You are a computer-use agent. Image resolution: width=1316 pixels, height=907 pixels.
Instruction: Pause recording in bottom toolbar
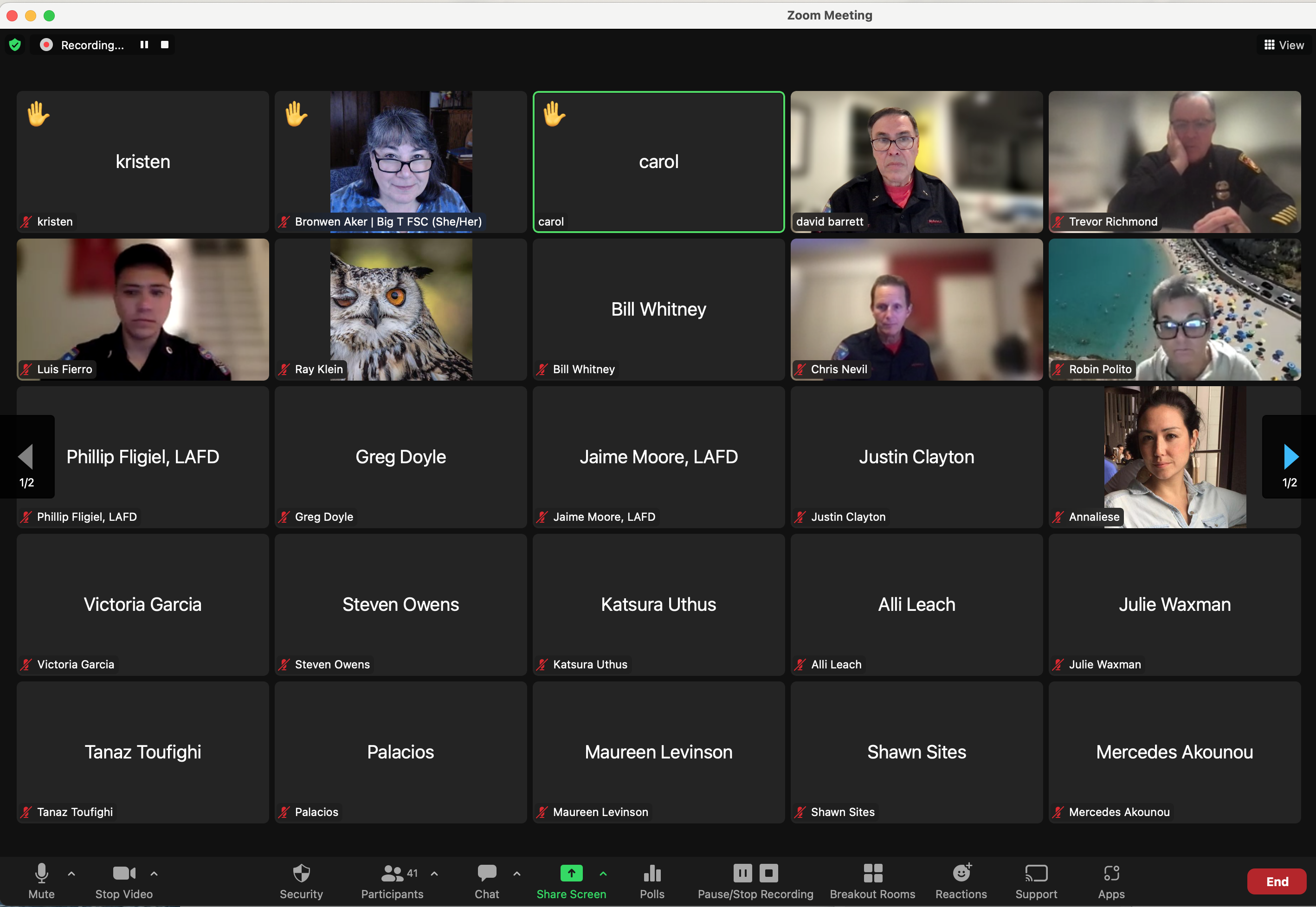742,873
